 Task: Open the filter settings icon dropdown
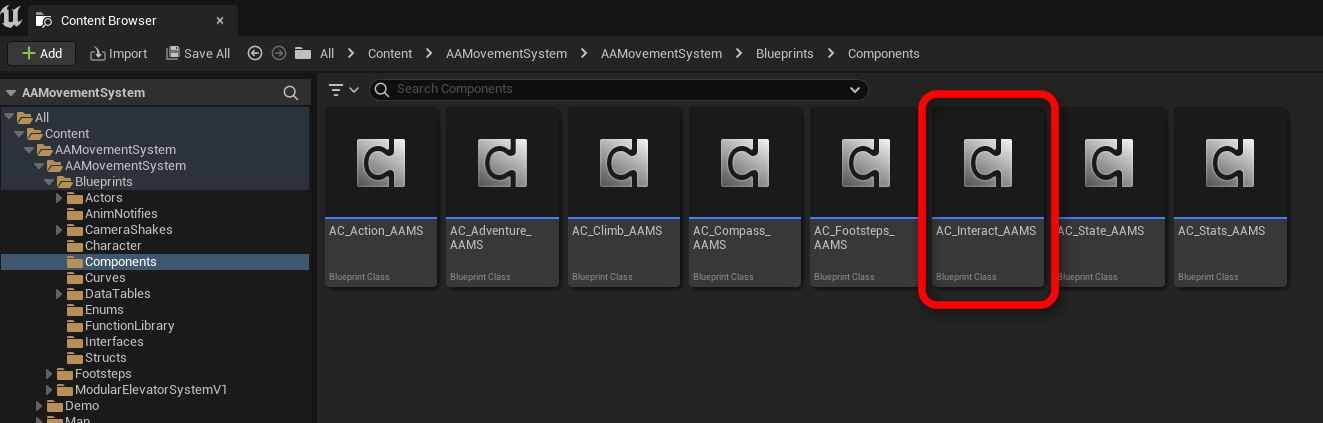click(343, 89)
